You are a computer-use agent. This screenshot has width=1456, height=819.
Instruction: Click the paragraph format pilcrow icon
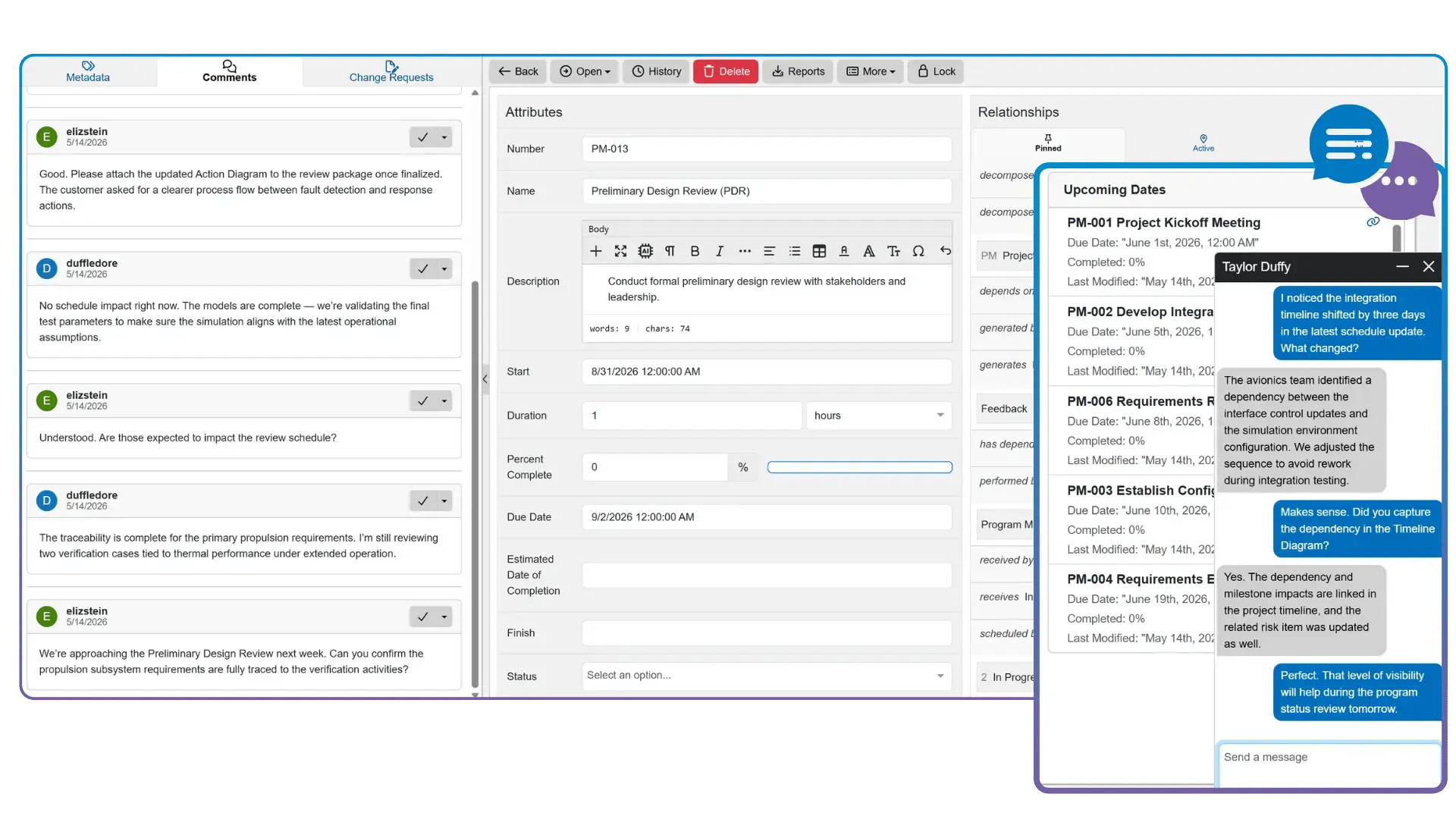pyautogui.click(x=670, y=251)
